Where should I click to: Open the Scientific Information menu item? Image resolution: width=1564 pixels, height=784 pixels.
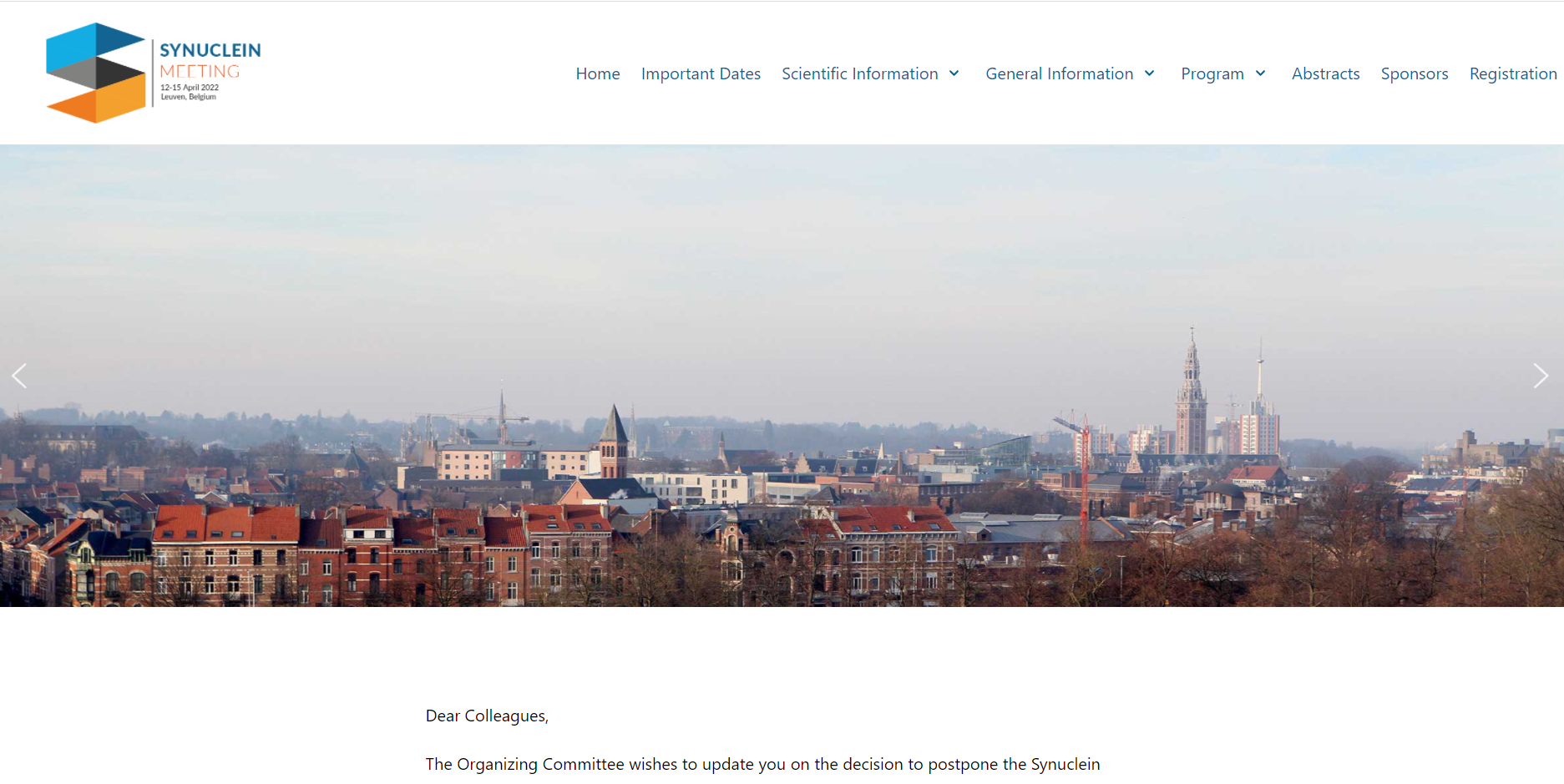point(859,73)
